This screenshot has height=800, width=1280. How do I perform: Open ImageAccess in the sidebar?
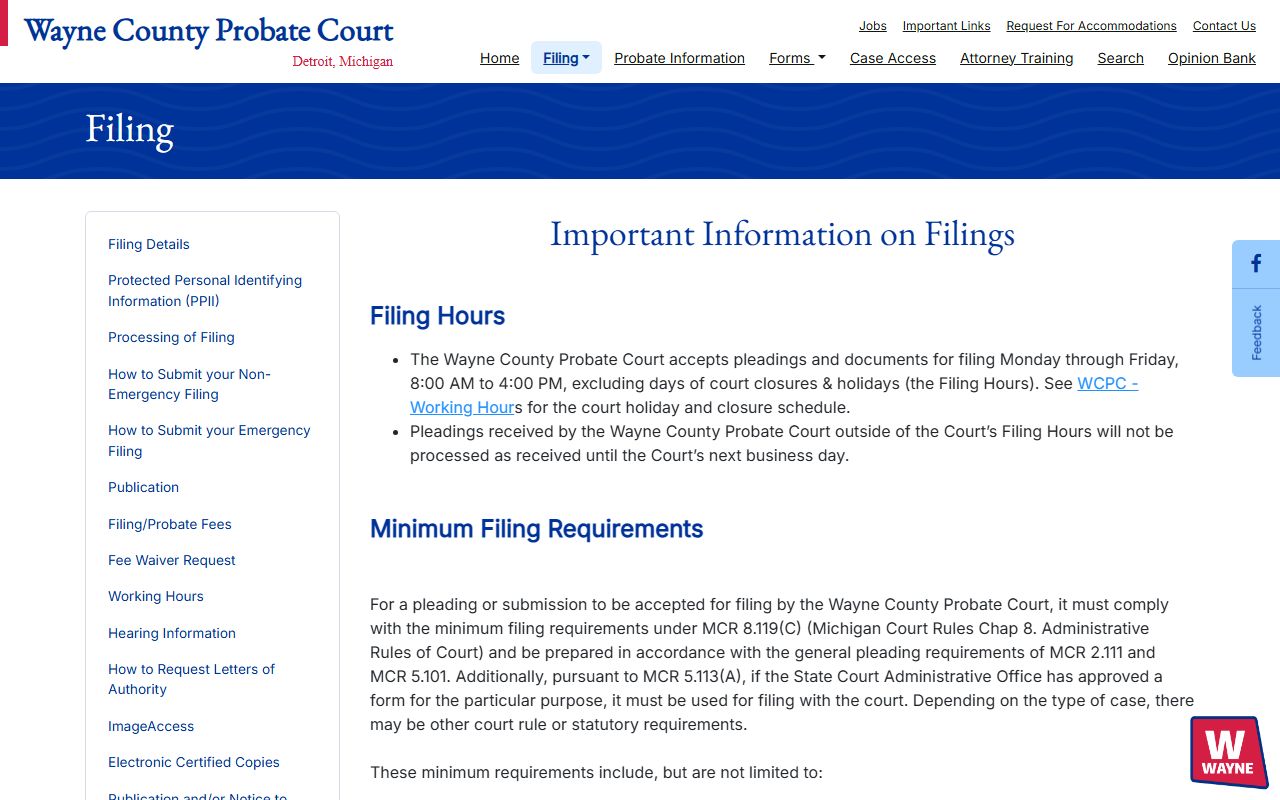151,726
